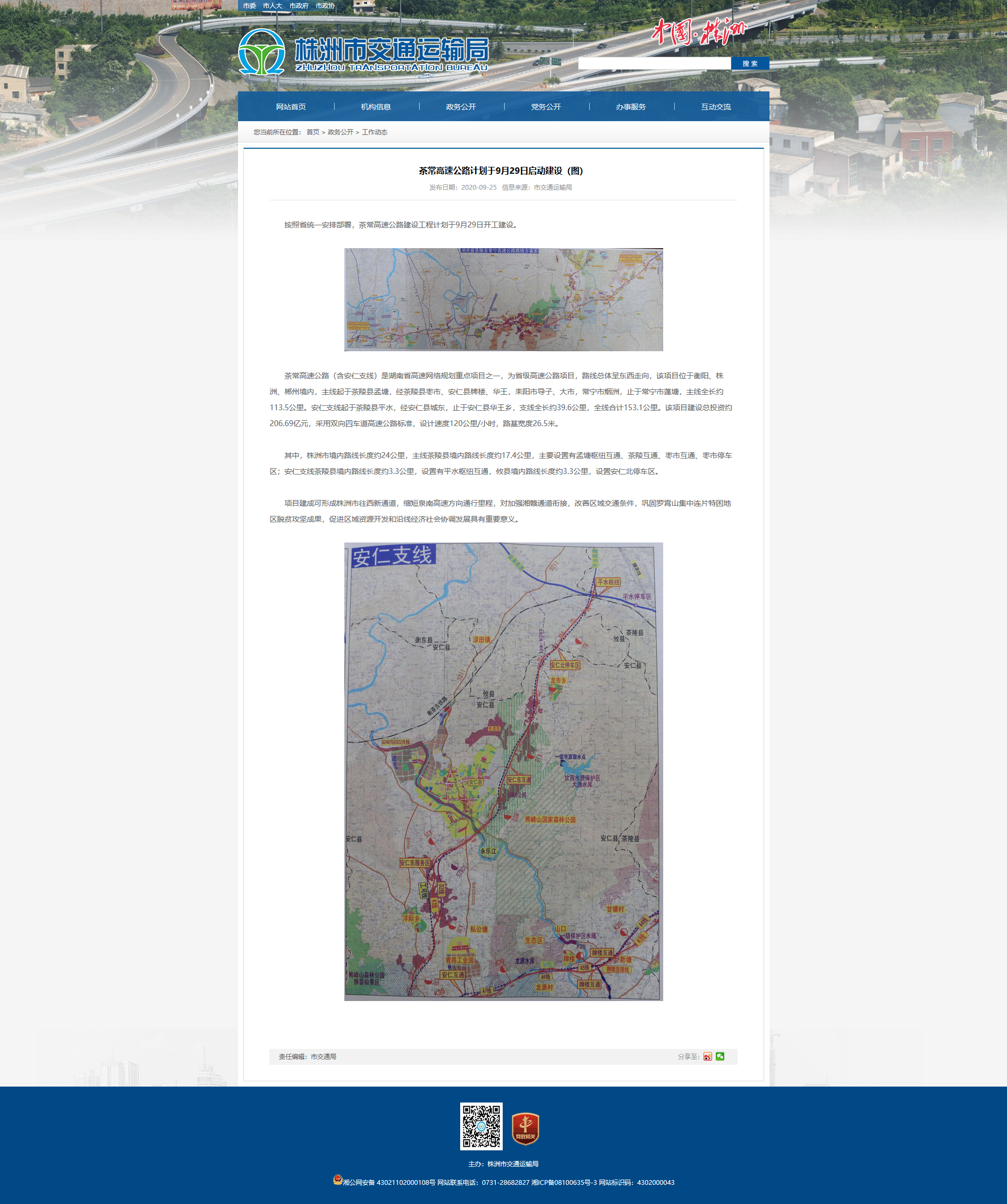Click into the search input field
The width and height of the screenshot is (1007, 1204).
coord(654,64)
